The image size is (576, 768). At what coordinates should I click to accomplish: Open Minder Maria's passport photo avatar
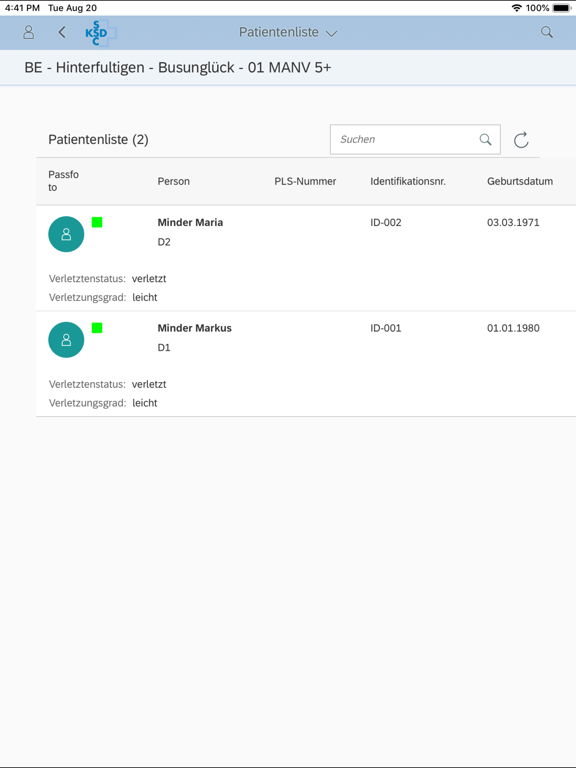click(66, 234)
